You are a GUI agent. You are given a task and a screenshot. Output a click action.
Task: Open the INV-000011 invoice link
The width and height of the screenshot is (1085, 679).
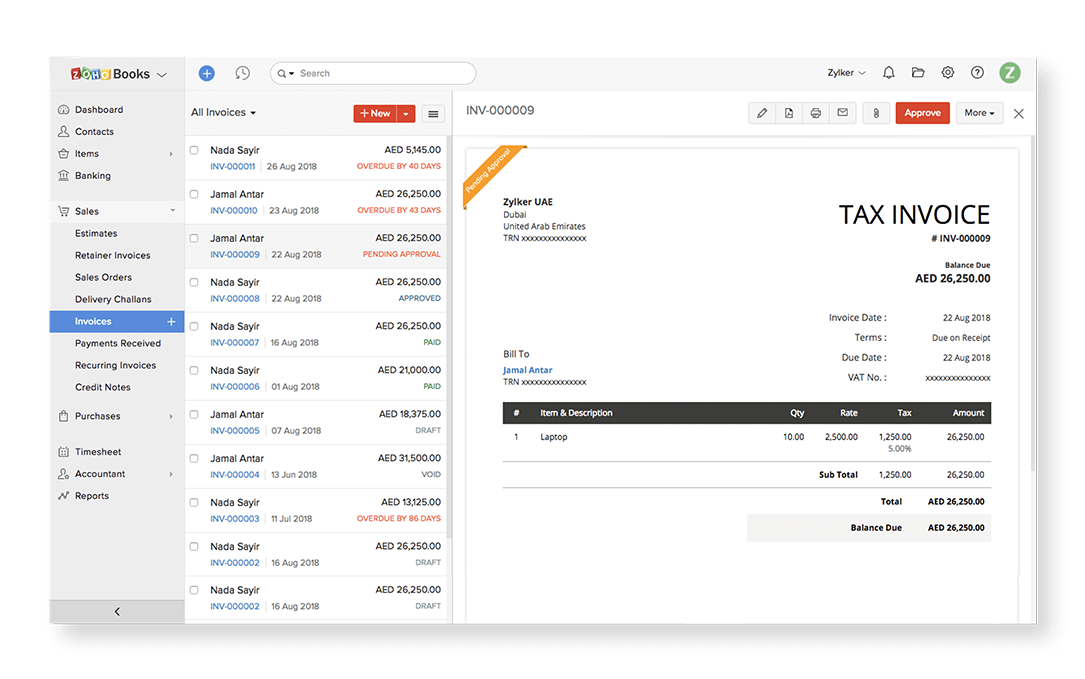click(232, 166)
